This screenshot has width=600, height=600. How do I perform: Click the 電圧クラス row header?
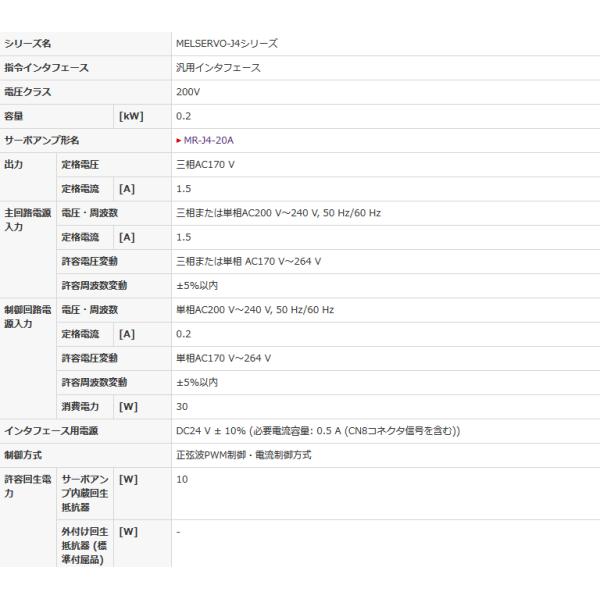tap(28, 92)
